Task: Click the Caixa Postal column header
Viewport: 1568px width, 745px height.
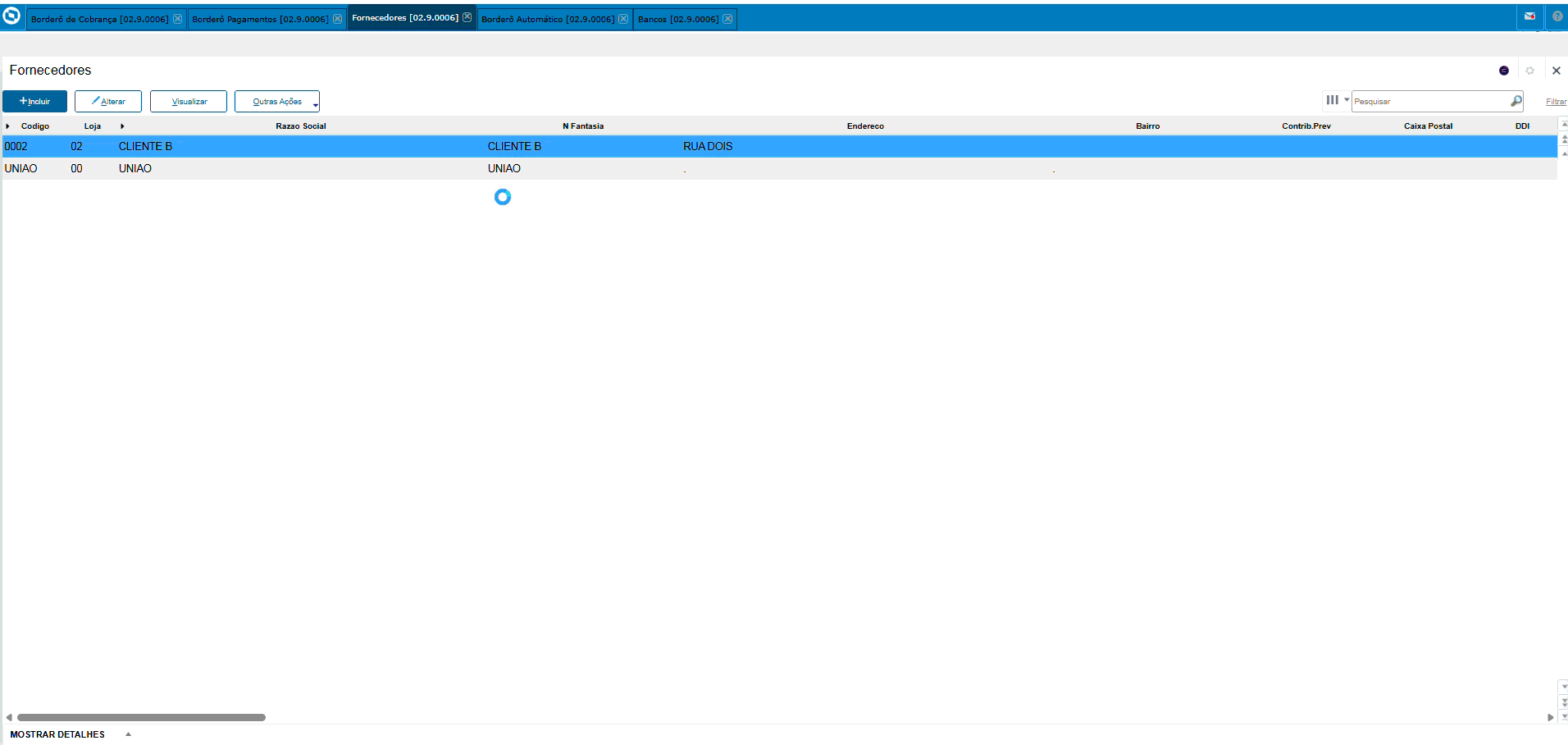Action: [x=1428, y=126]
